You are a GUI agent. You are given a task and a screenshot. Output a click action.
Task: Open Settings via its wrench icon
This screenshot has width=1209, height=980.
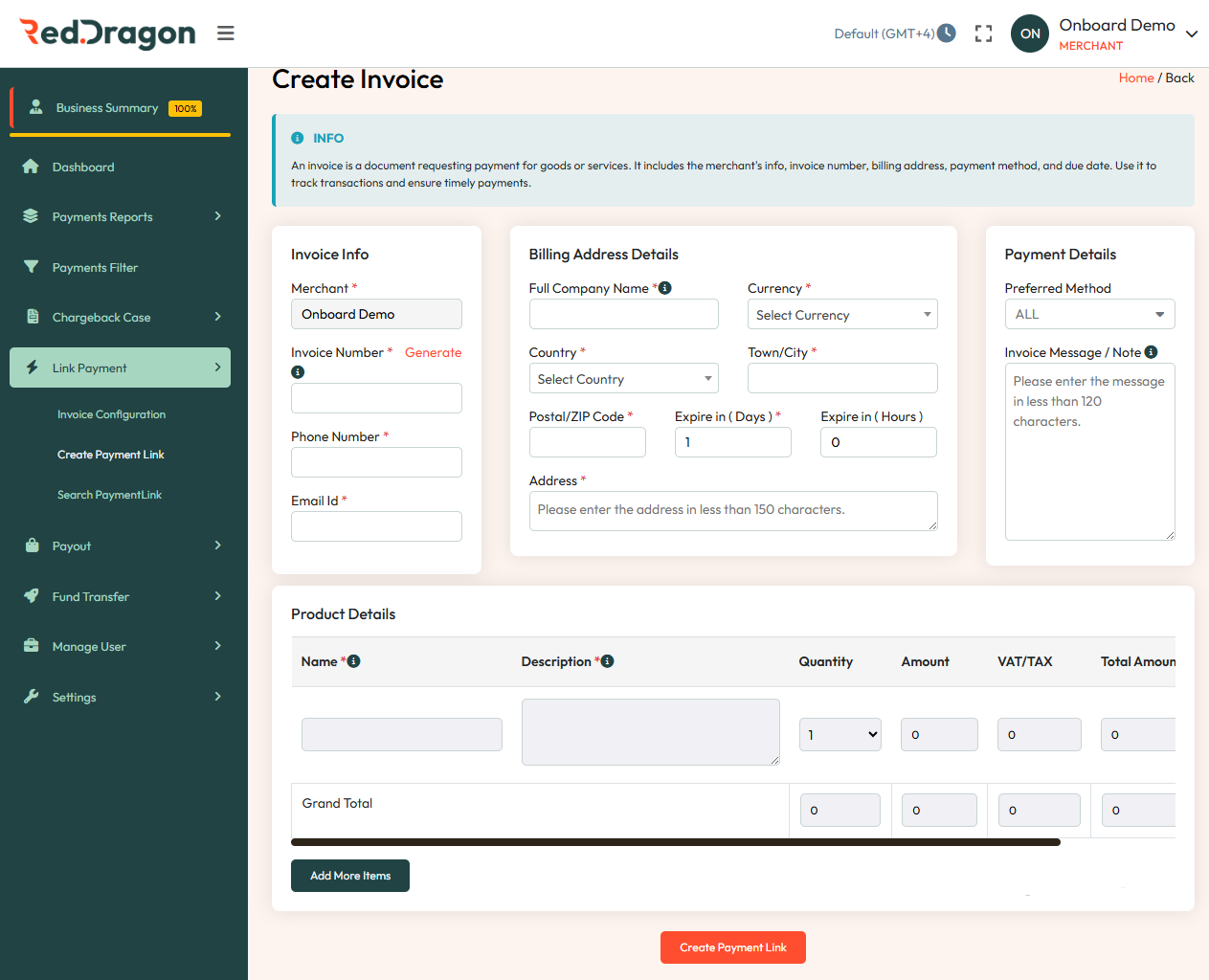tap(31, 697)
